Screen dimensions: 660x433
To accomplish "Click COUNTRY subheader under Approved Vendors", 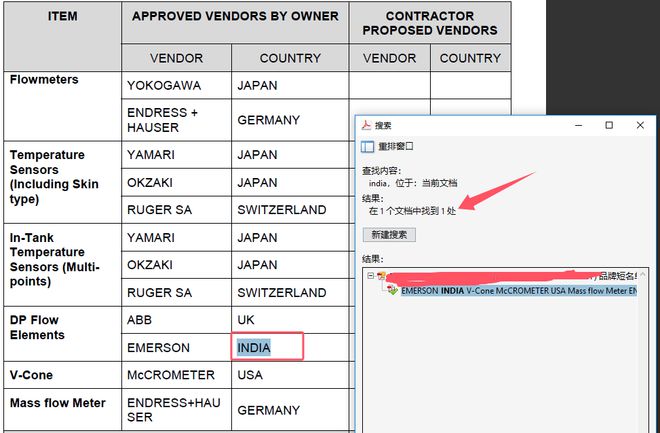I will coord(290,58).
